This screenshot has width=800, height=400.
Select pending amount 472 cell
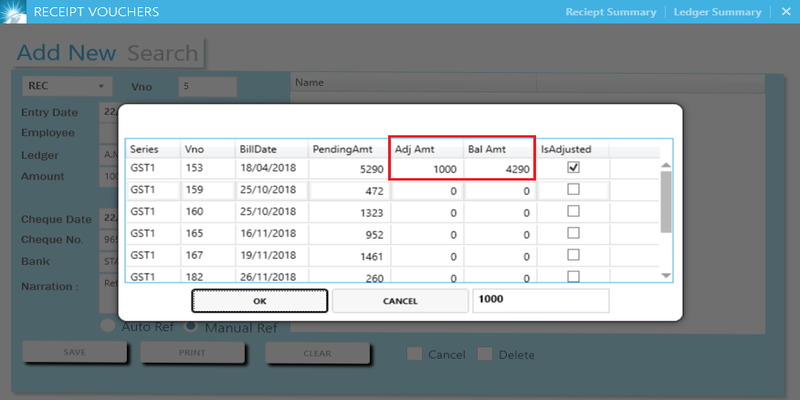[349, 190]
